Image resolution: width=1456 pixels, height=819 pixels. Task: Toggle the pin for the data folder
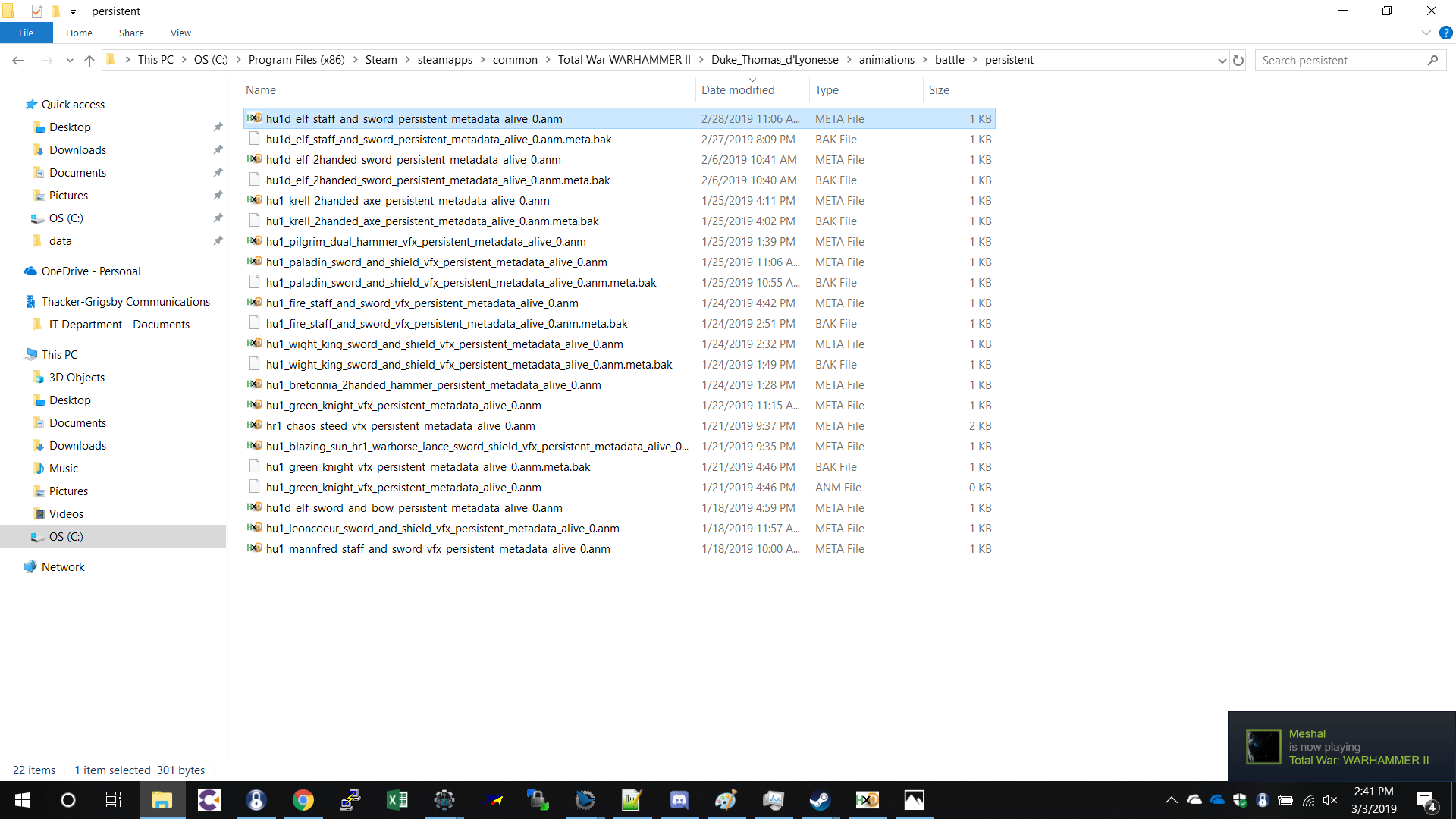point(218,241)
